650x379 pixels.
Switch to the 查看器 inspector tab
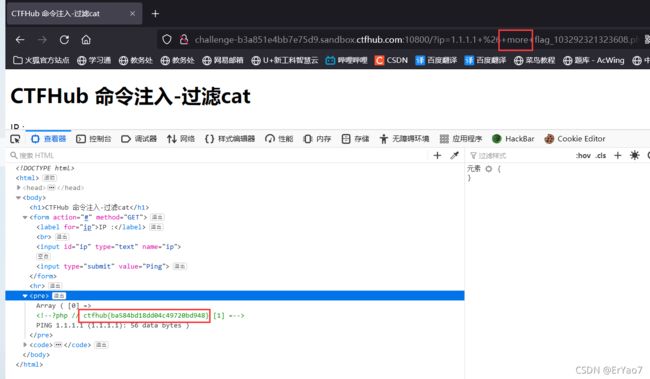[x=49, y=139]
